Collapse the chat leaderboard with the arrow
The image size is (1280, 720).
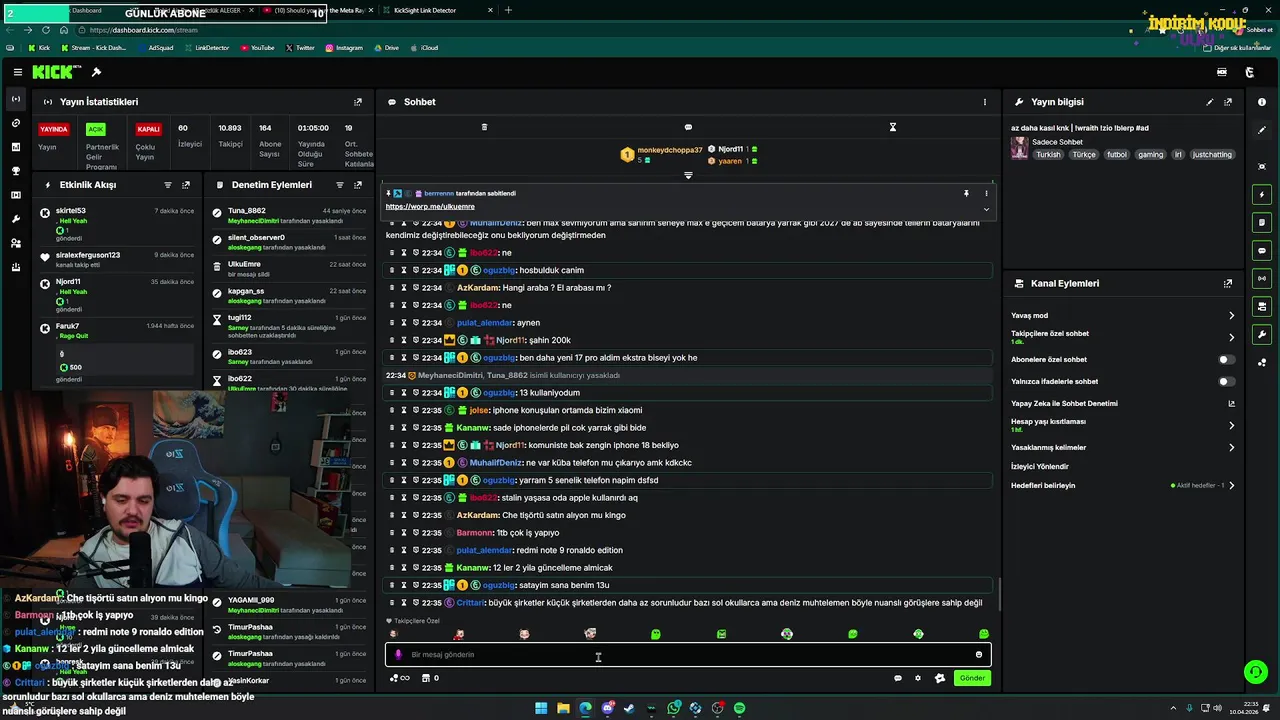click(688, 175)
